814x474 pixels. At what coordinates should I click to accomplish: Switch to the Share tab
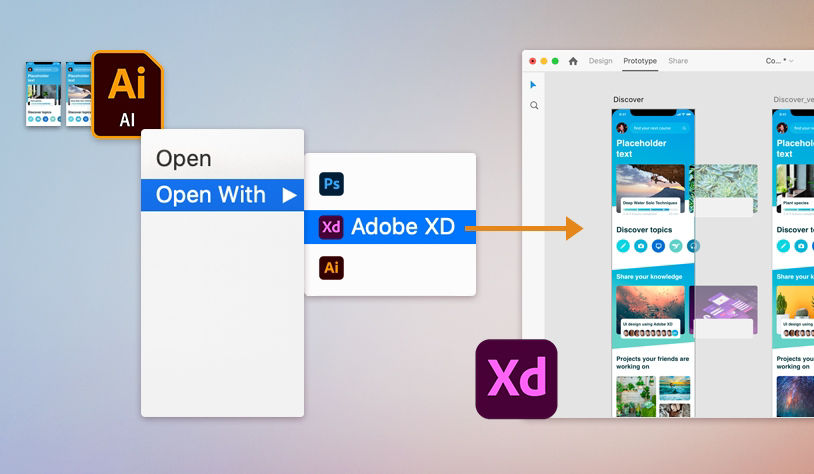[x=678, y=61]
